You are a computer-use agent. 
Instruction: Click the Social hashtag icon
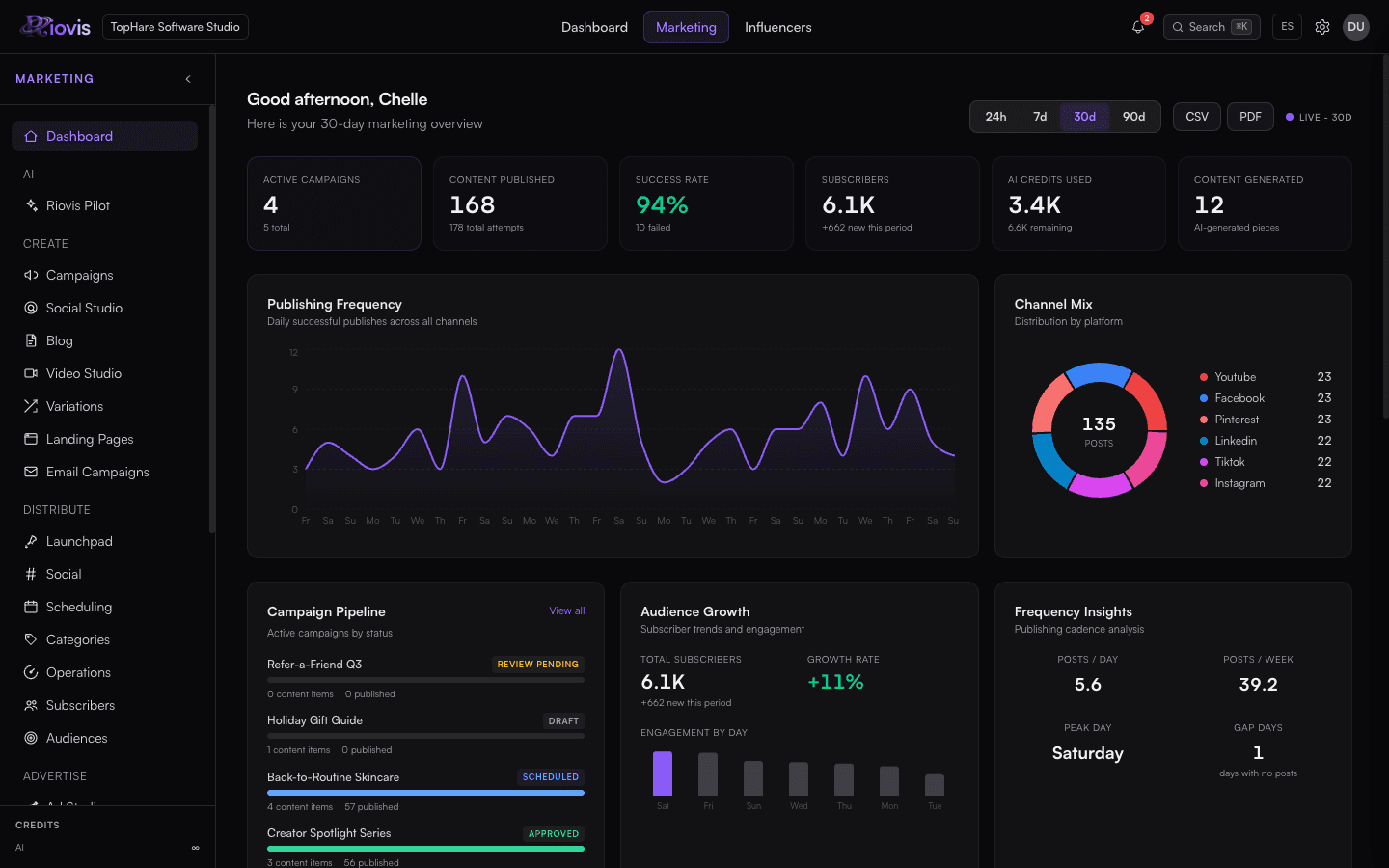tap(31, 574)
